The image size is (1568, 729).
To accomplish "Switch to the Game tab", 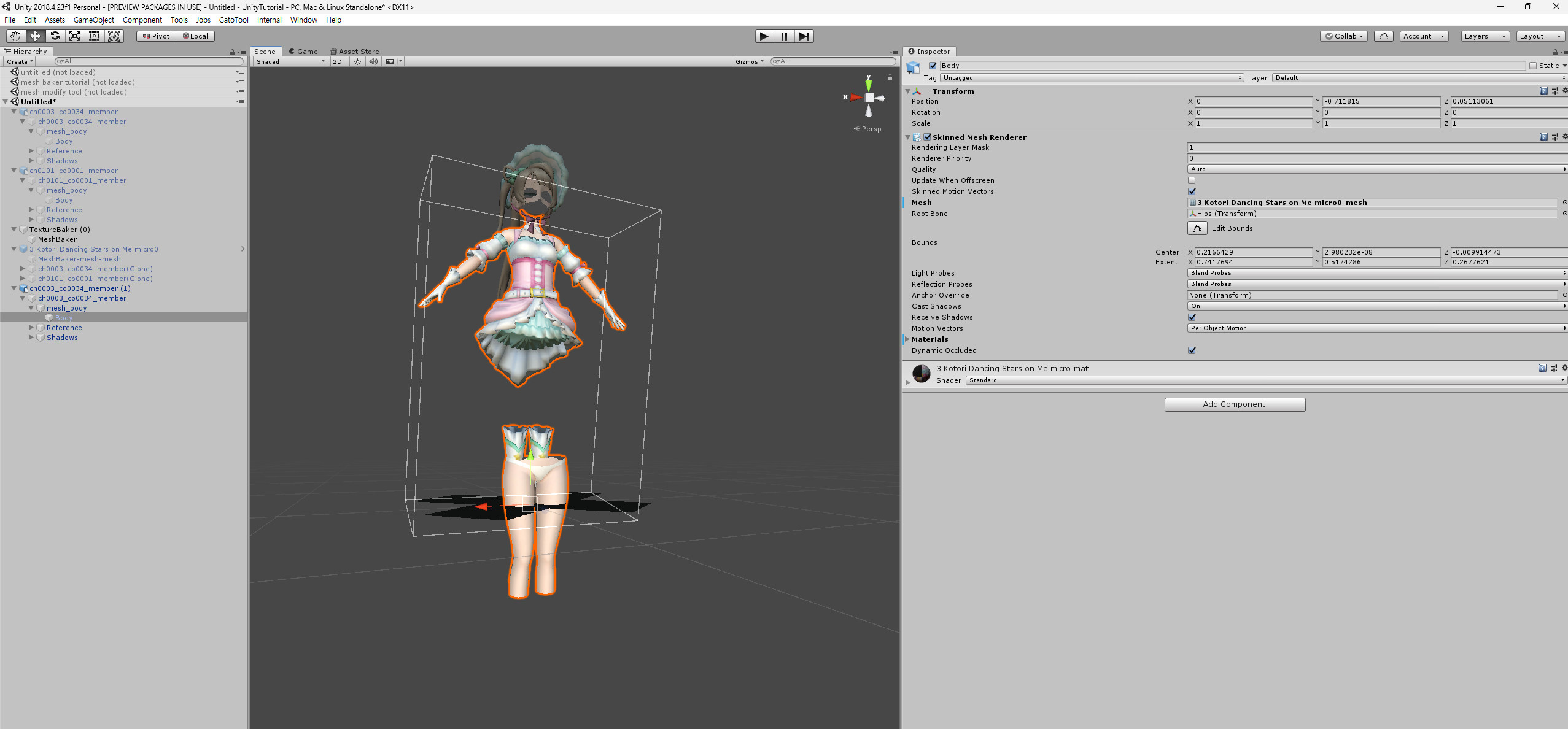I will pyautogui.click(x=303, y=51).
